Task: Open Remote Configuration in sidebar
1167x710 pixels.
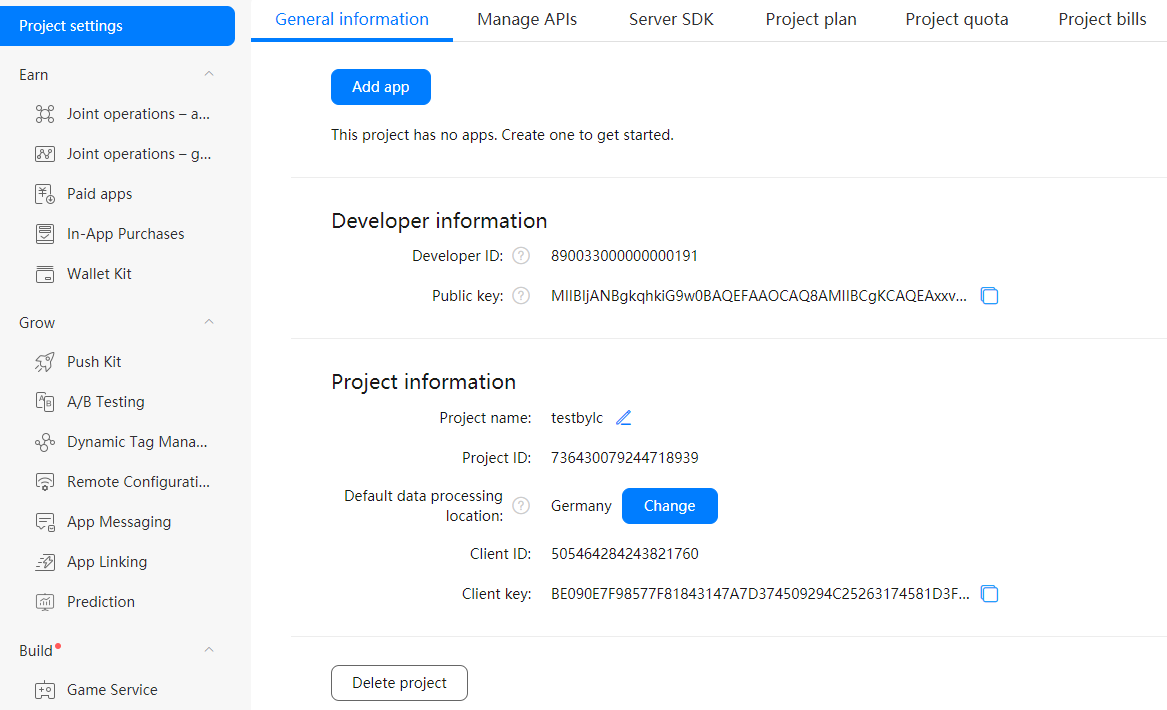Action: (x=138, y=482)
